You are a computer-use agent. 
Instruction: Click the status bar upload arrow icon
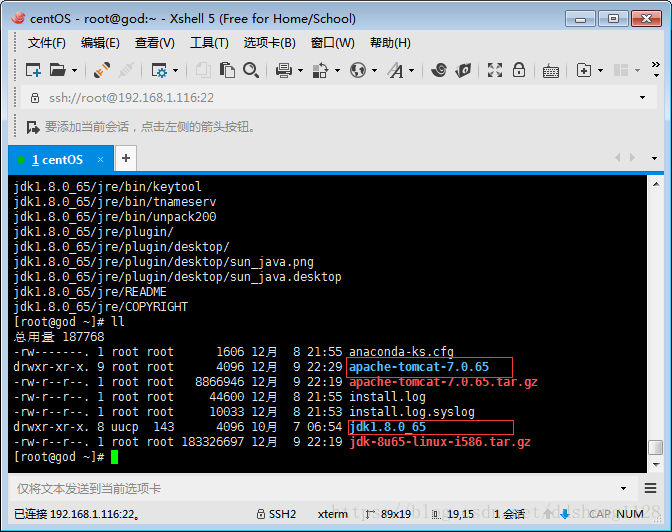click(548, 514)
